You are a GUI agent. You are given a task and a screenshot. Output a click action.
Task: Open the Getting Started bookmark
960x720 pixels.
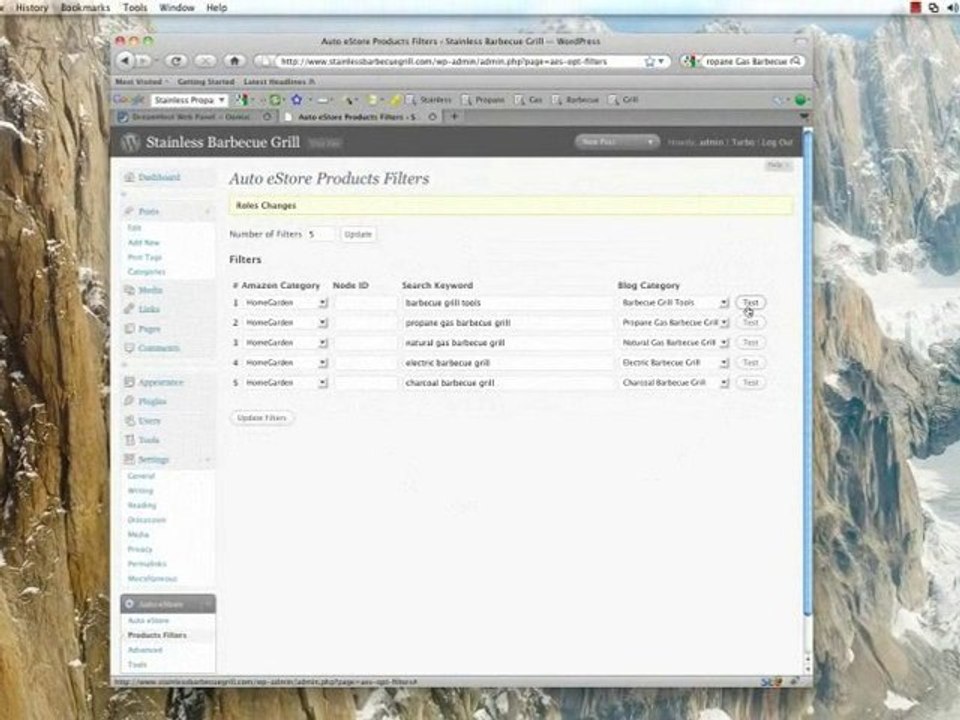pos(206,81)
